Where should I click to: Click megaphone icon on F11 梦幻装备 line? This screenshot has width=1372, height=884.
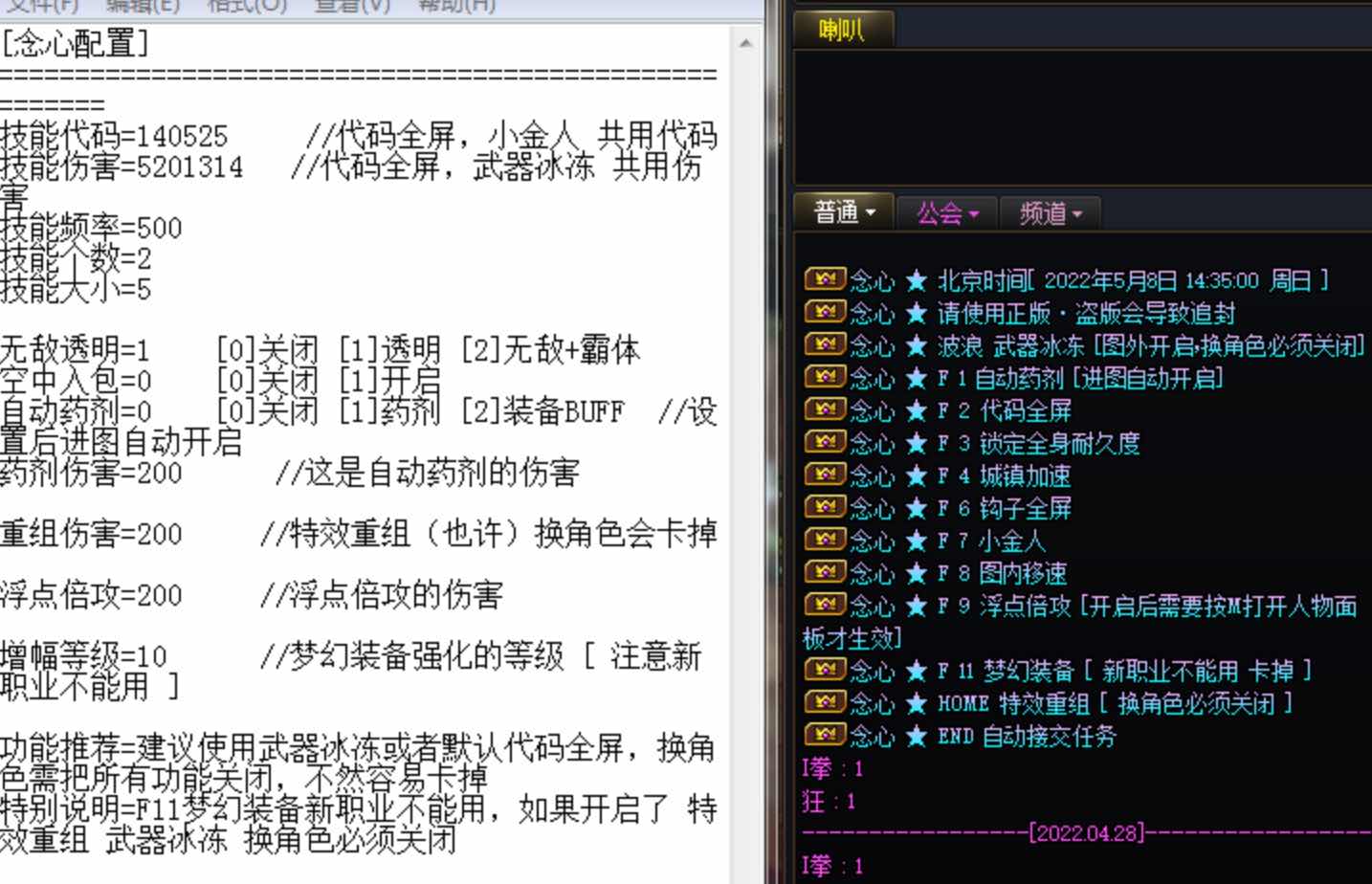point(825,670)
